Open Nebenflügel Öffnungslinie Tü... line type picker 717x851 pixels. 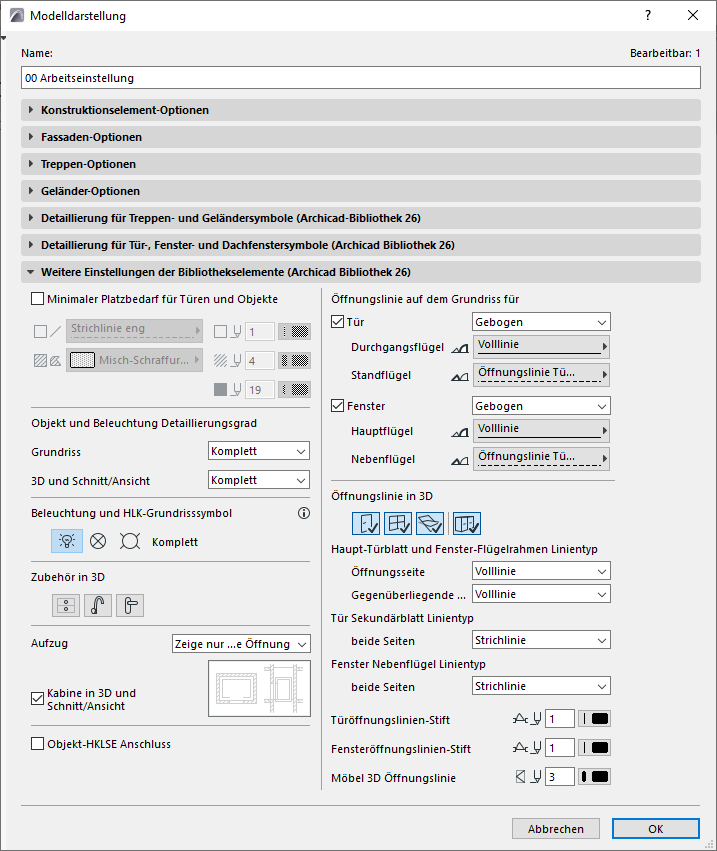coord(541,459)
